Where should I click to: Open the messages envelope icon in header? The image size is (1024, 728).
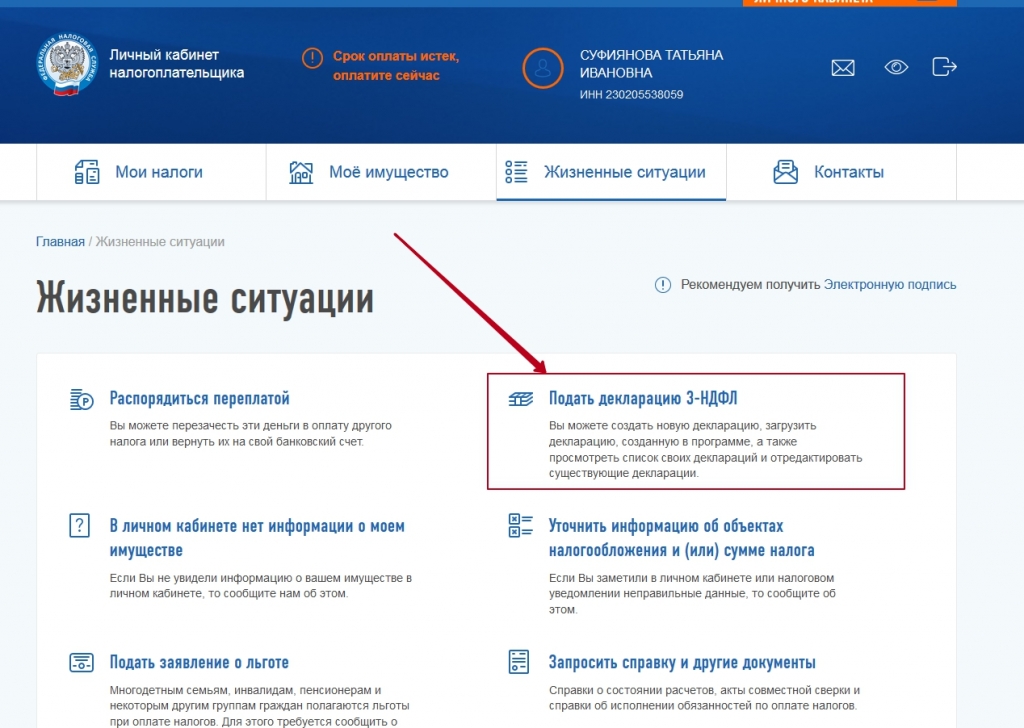(x=843, y=67)
